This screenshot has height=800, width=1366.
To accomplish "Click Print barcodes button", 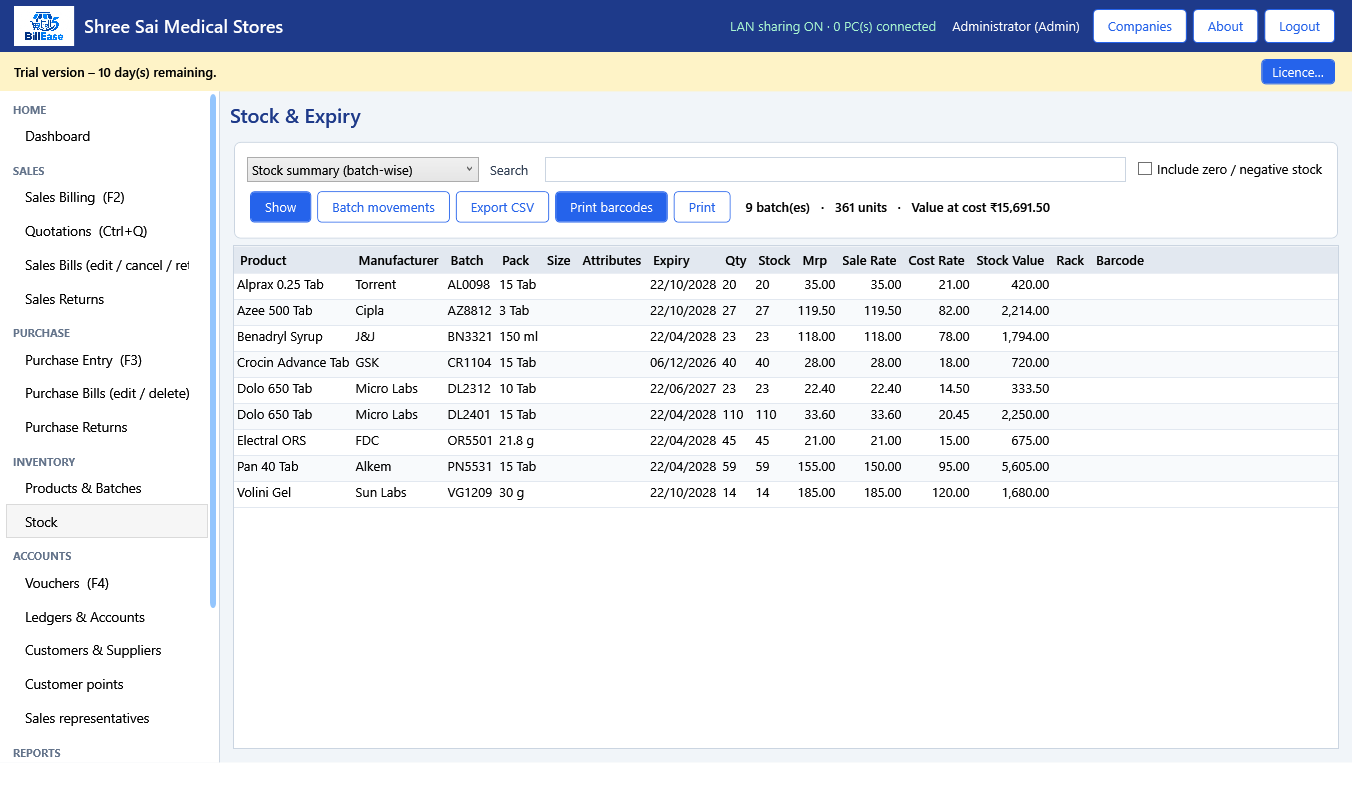I will pos(611,207).
